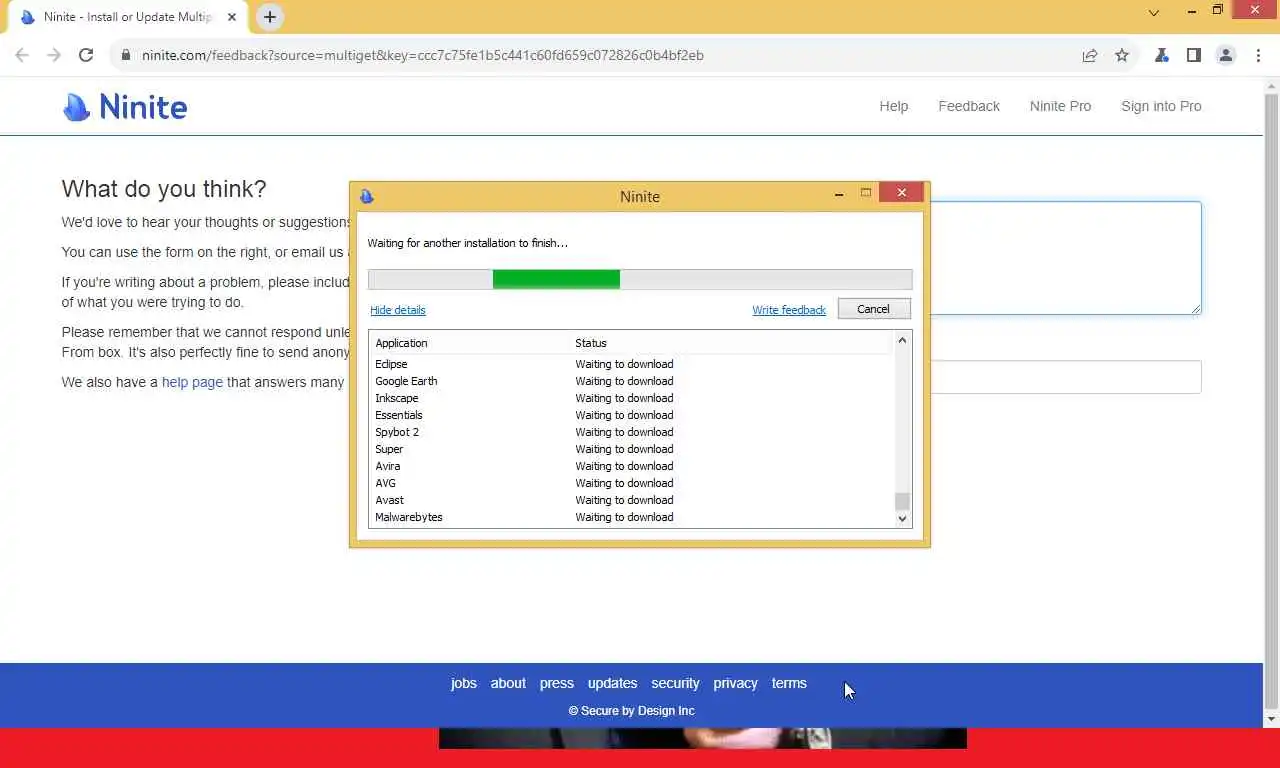Select the Google Earth row
Viewport: 1280px width, 768px height.
click(x=631, y=381)
